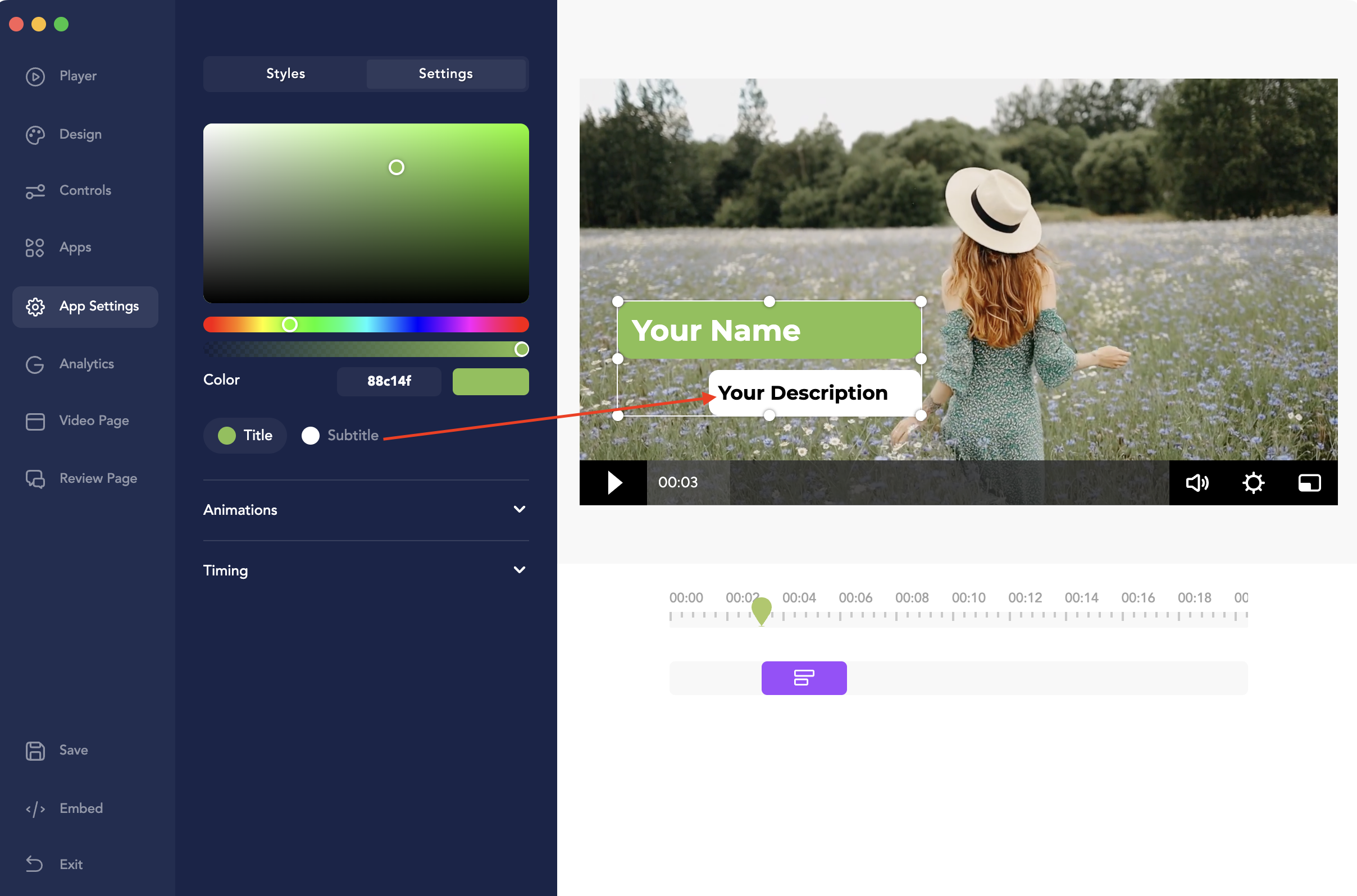The width and height of the screenshot is (1357, 896).
Task: Open the Video Page icon
Action: tap(35, 421)
